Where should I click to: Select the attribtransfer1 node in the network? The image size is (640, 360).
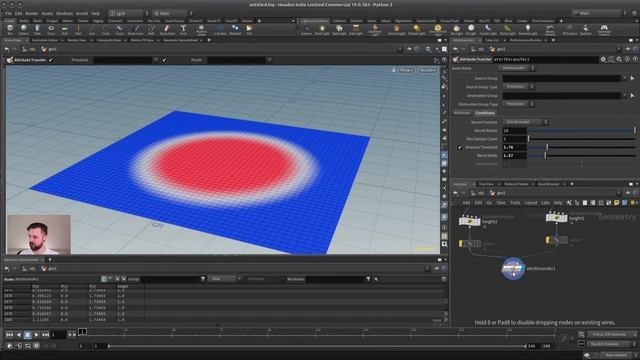[x=513, y=268]
